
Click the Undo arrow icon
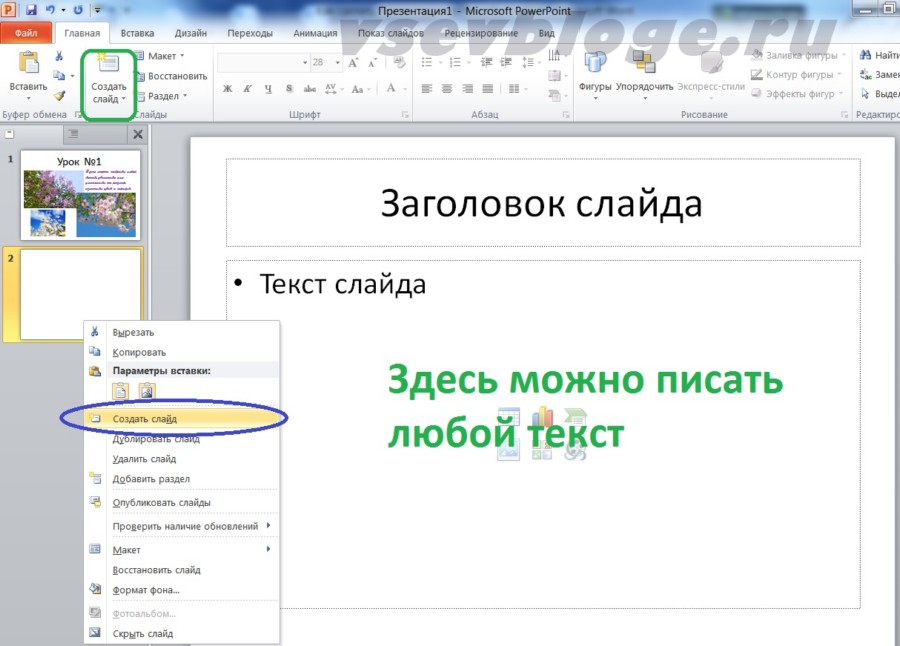point(50,10)
